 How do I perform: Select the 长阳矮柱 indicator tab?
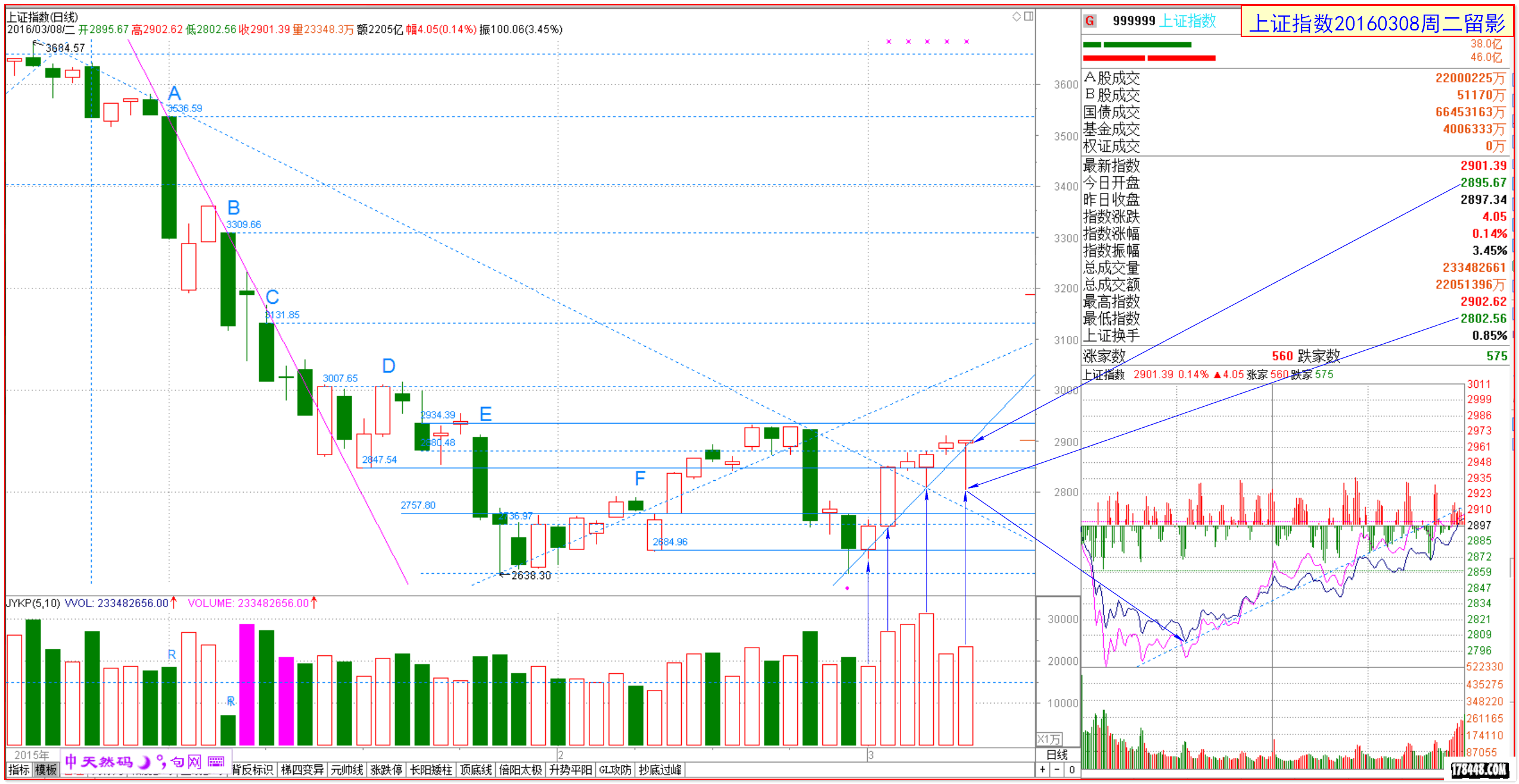coord(431,770)
